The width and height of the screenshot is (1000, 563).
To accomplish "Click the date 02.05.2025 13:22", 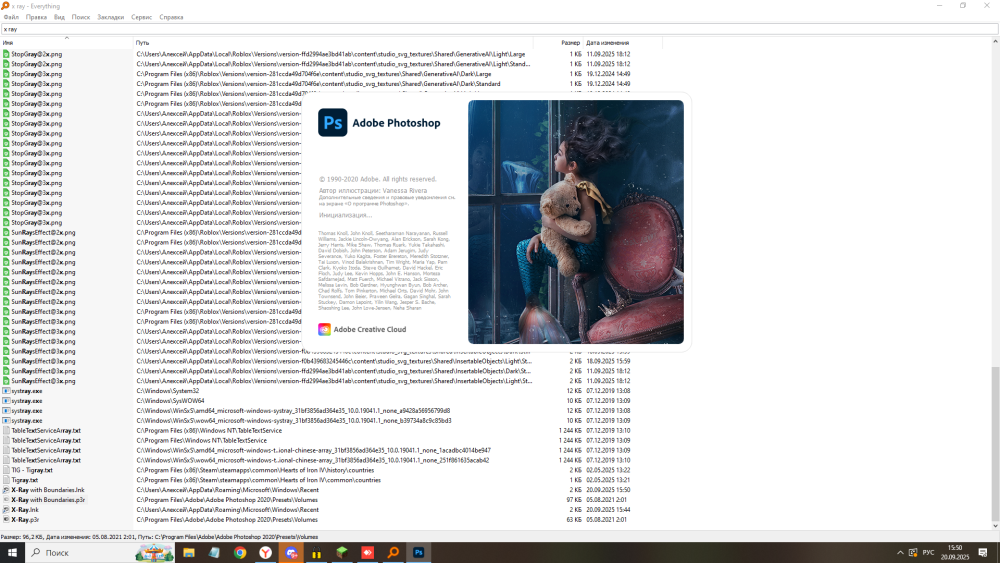I will [x=608, y=470].
